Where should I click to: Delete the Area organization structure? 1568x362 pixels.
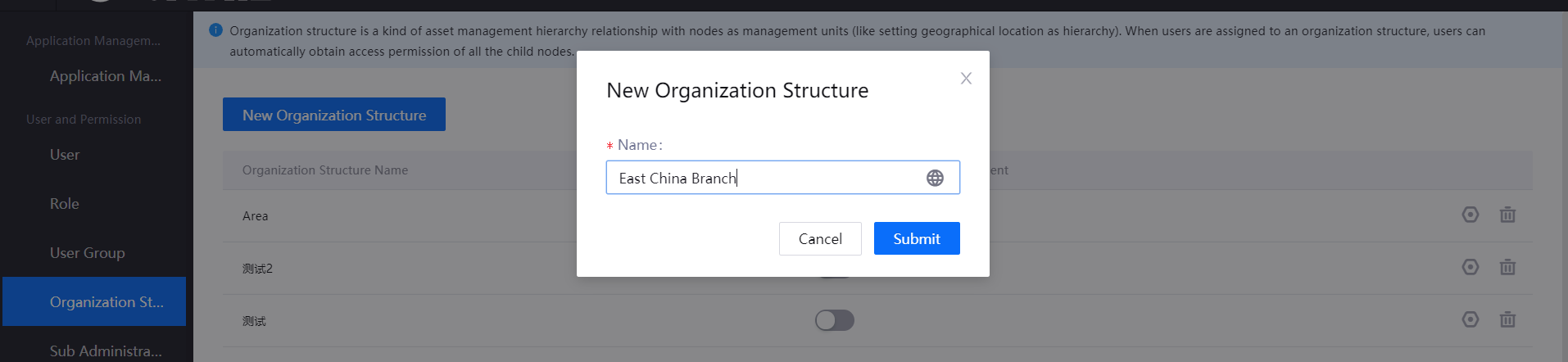click(1507, 215)
